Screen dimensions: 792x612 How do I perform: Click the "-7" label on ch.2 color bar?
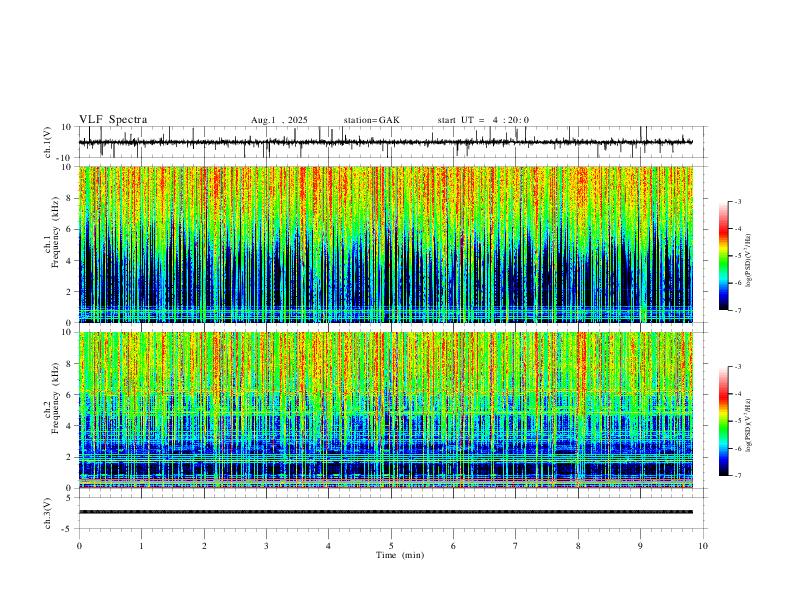[738, 476]
